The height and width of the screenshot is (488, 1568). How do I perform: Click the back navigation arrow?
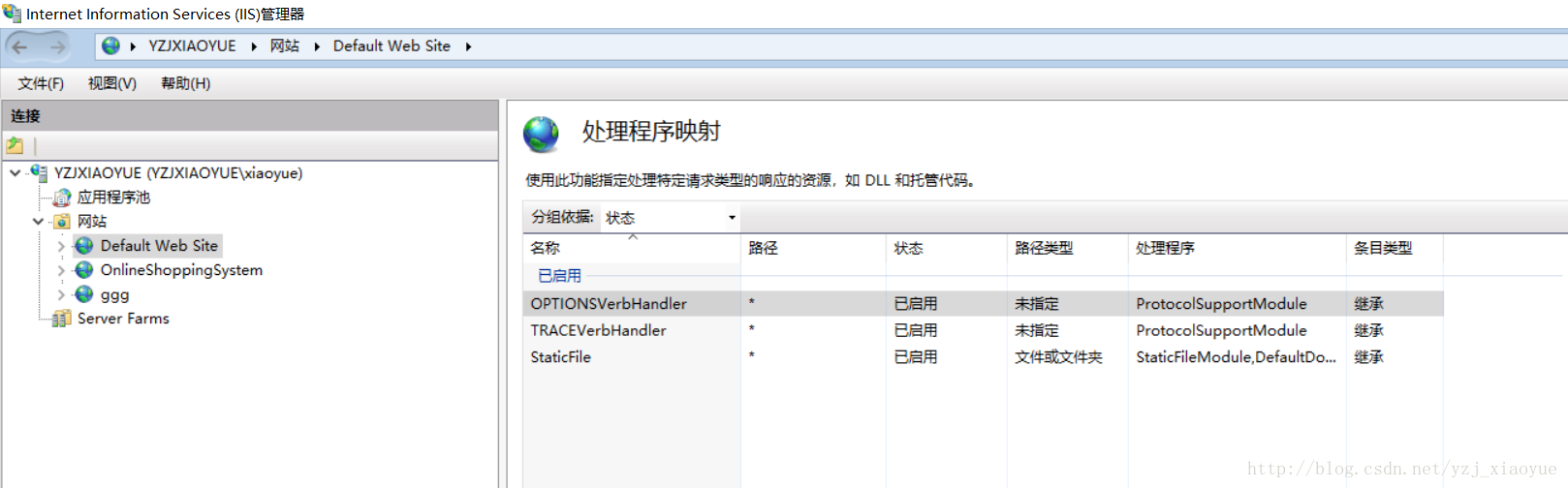[19, 46]
